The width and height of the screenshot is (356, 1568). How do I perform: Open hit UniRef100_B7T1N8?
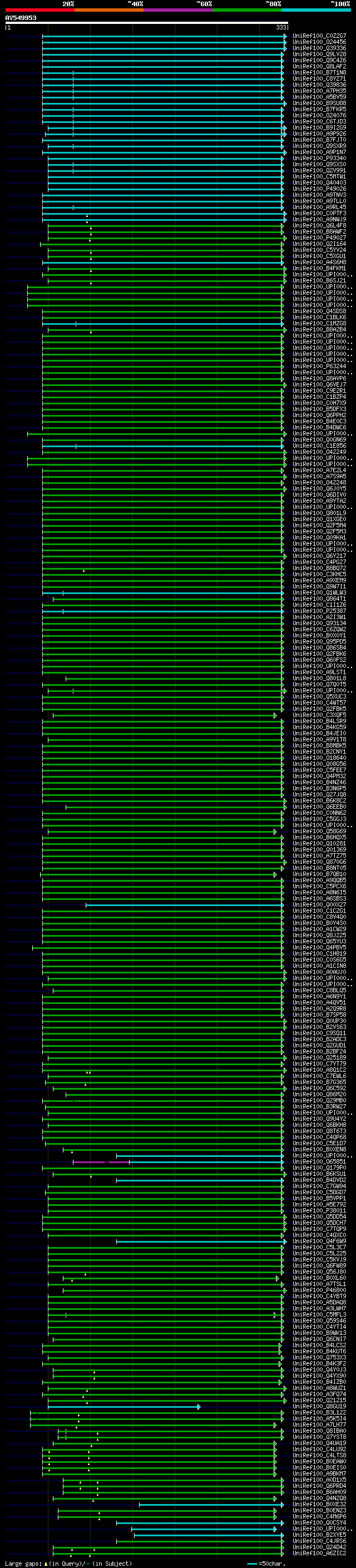tap(319, 72)
